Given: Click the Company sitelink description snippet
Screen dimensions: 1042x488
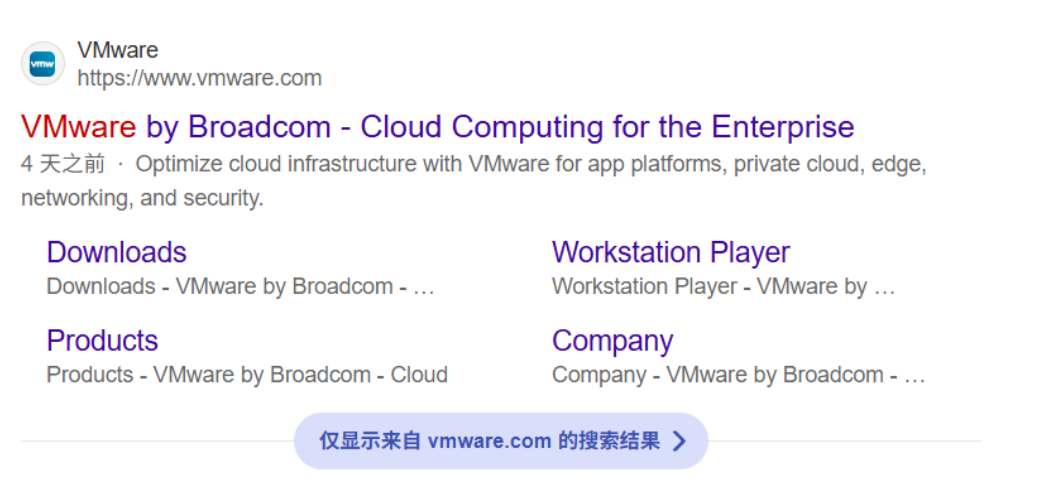Looking at the screenshot, I should click(738, 375).
